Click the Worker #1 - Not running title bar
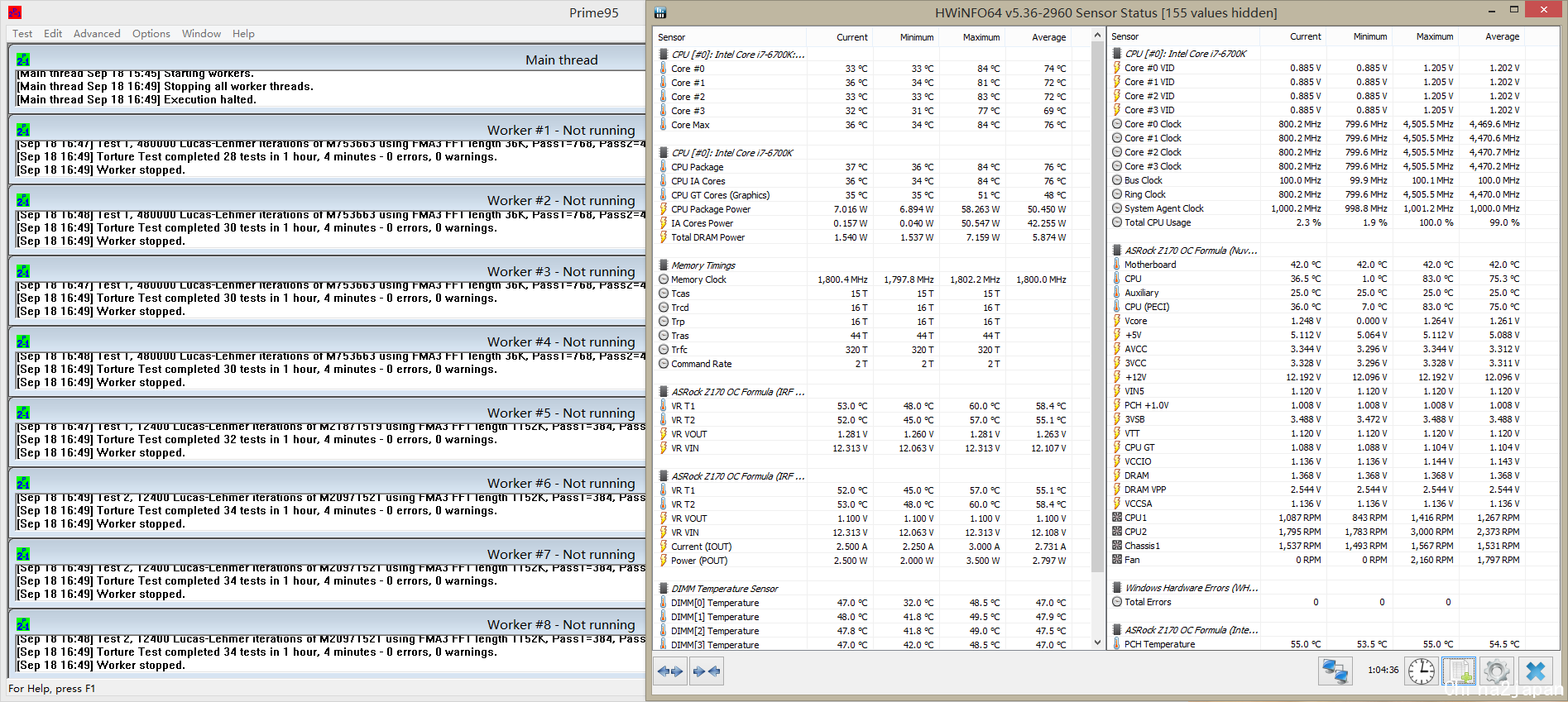 coord(327,130)
